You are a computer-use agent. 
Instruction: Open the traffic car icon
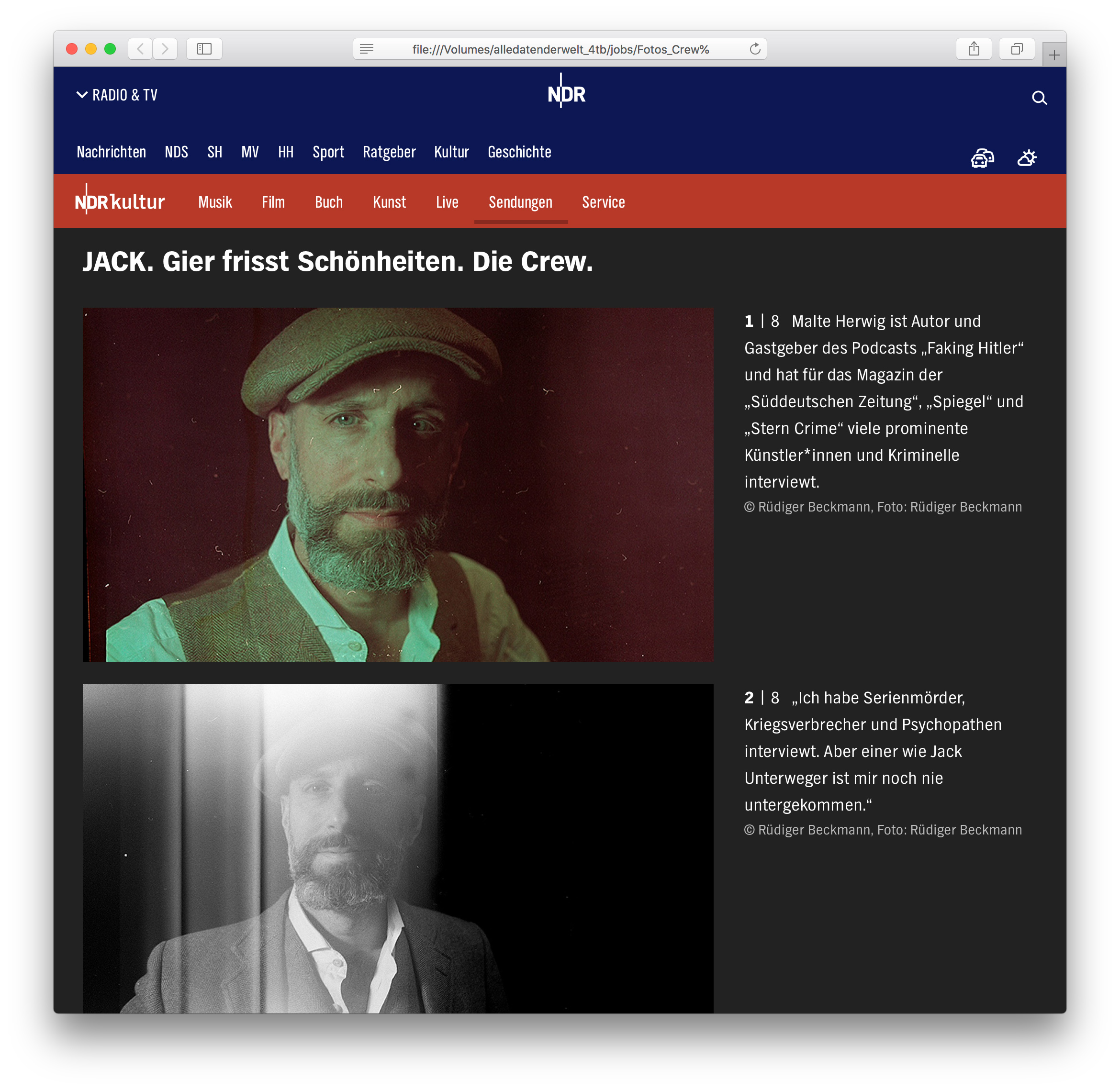pos(982,157)
